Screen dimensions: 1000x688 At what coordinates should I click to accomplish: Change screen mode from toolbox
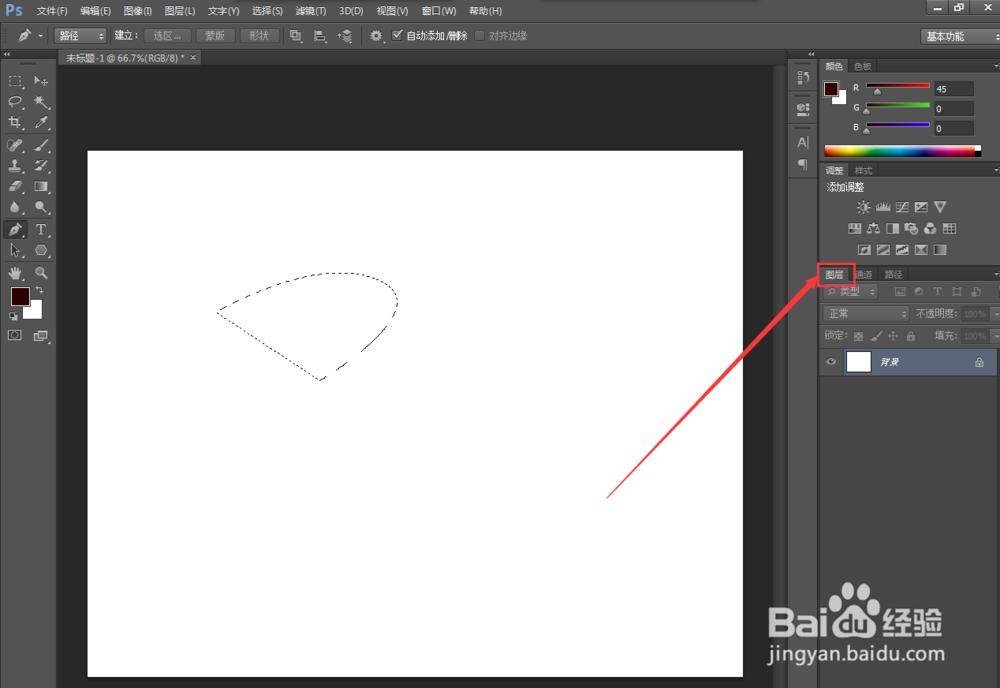click(x=41, y=335)
